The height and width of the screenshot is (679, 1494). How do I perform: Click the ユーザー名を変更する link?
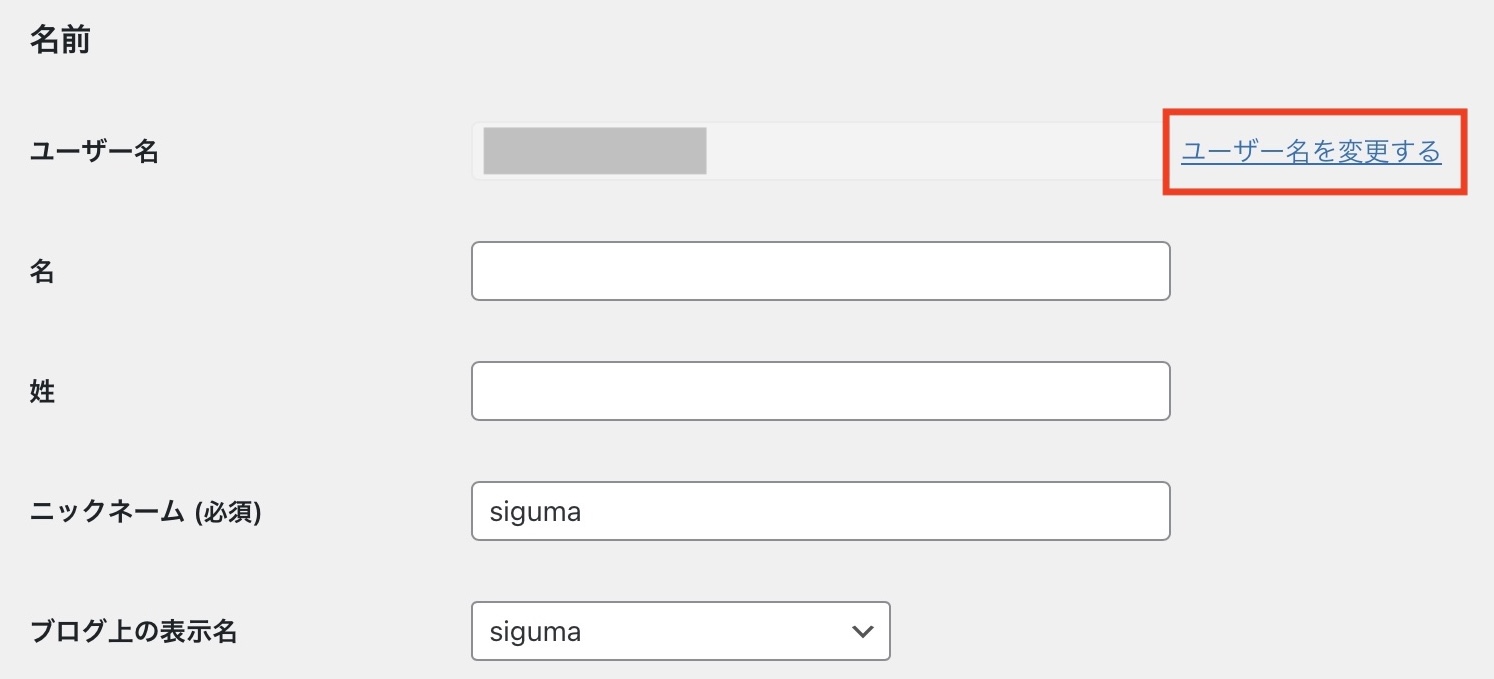(x=1310, y=152)
